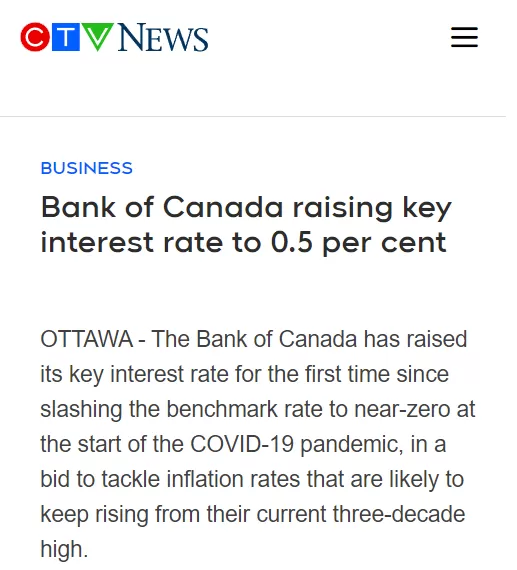Click 'pandemic,' in the article paragraph
This screenshot has height=570, width=517.
(x=352, y=445)
